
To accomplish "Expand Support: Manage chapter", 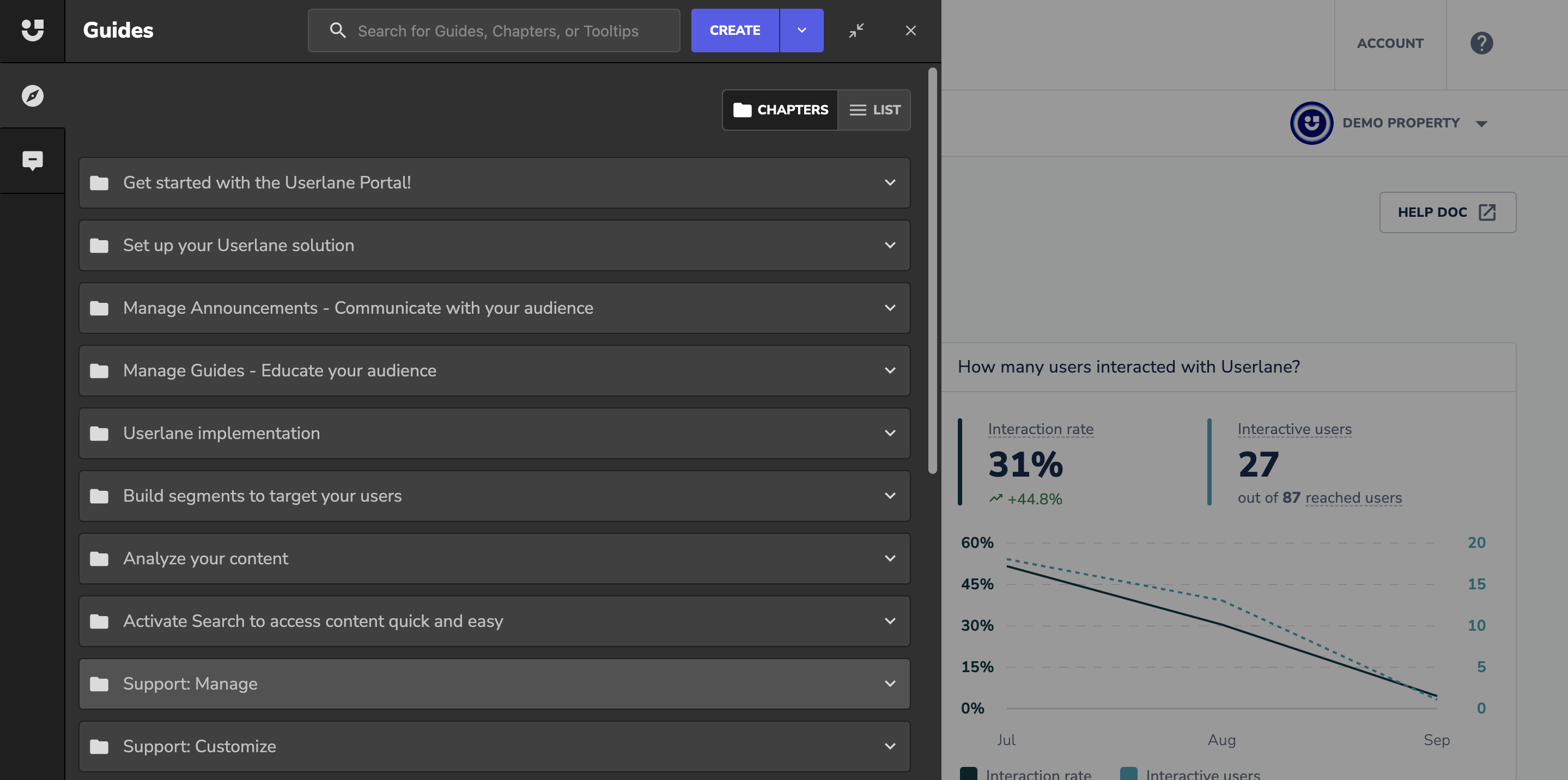I will (x=889, y=684).
